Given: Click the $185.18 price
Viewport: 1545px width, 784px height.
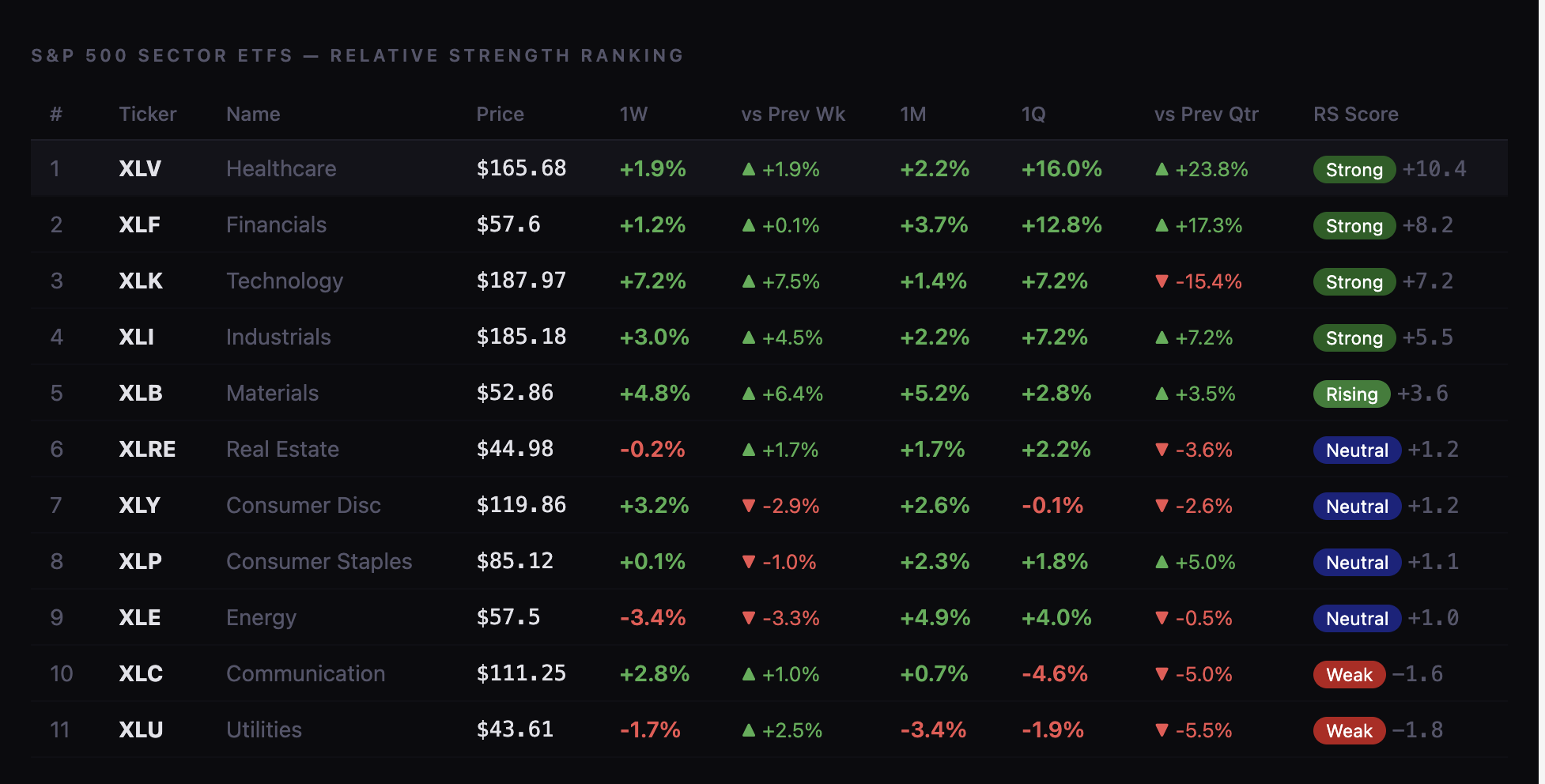Looking at the screenshot, I should (x=521, y=337).
